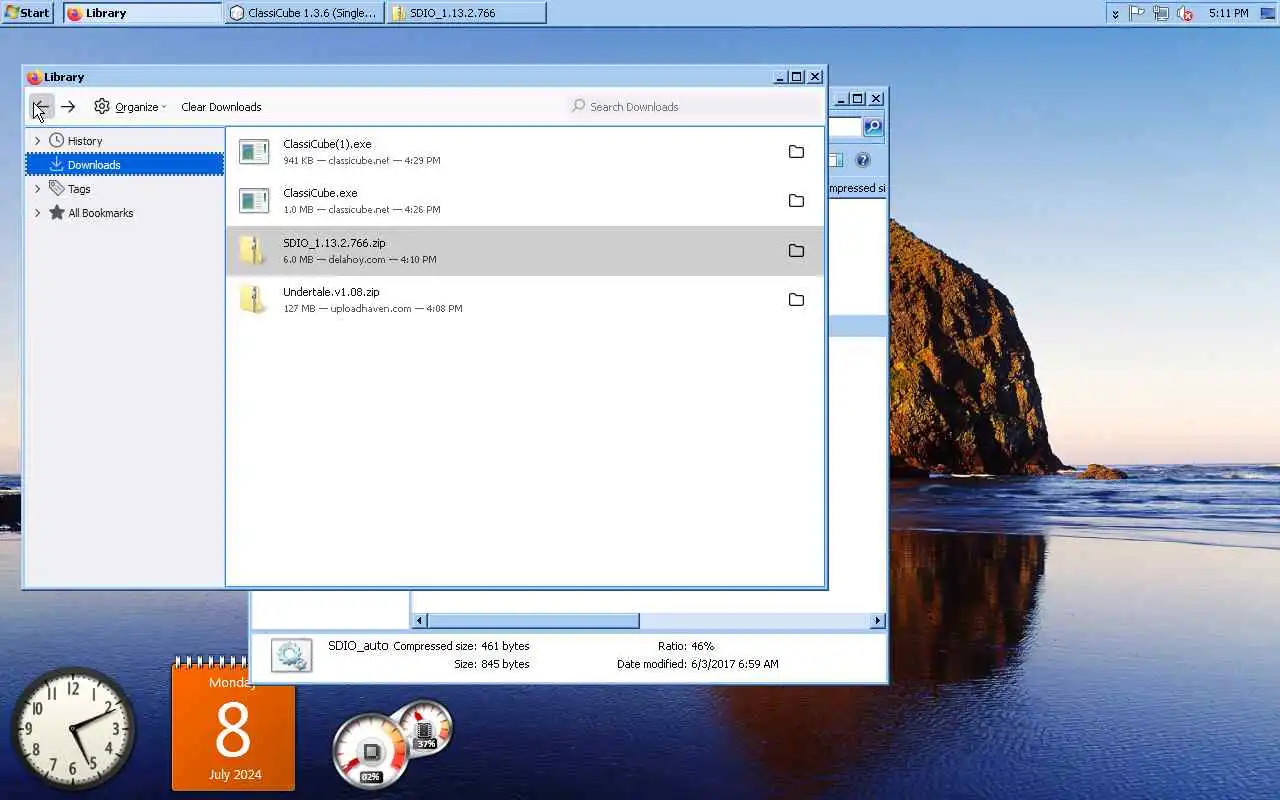
Task: Show hidden tray icons chevron
Action: pos(1115,14)
